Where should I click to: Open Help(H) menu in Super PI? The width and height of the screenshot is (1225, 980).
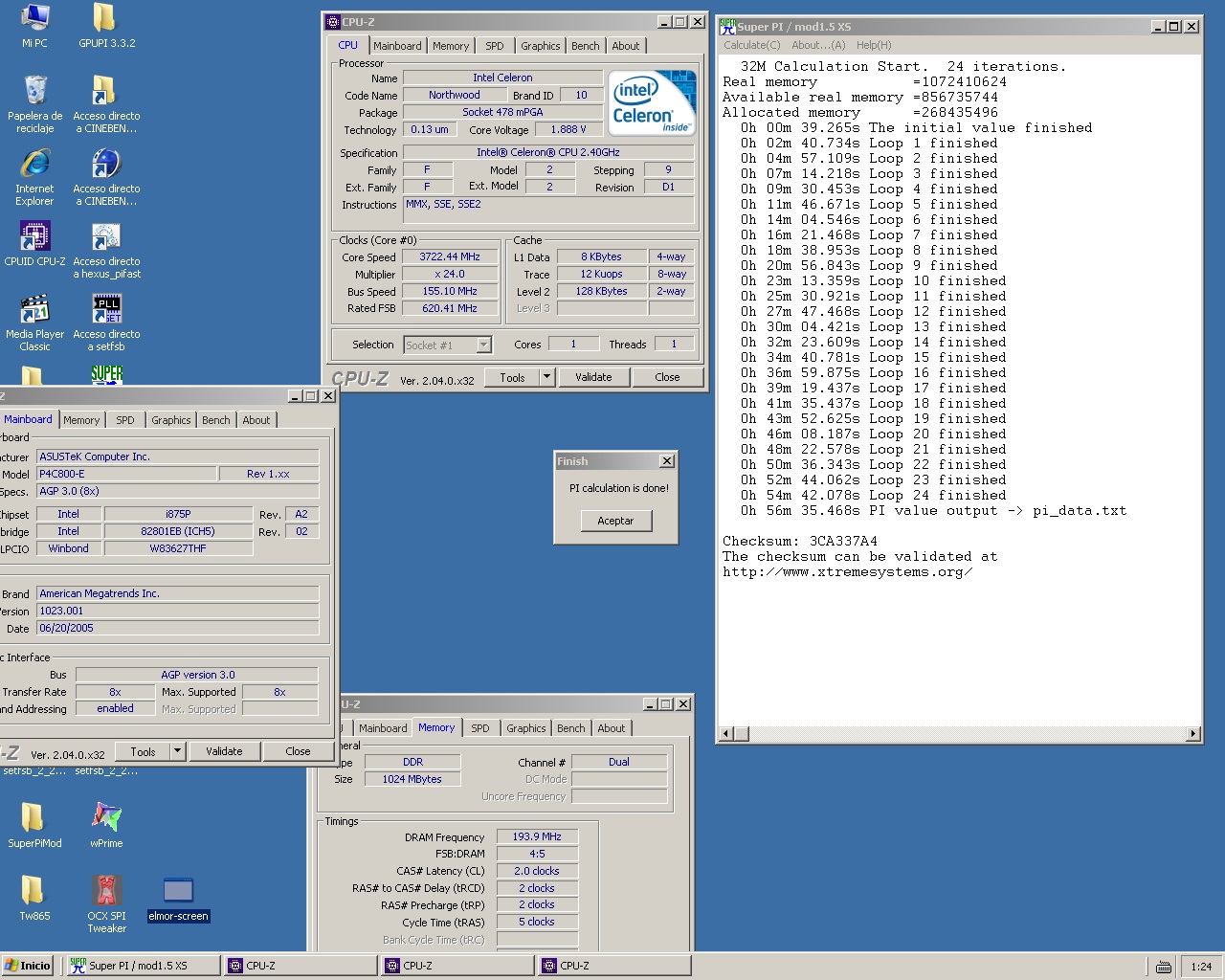pos(874,45)
